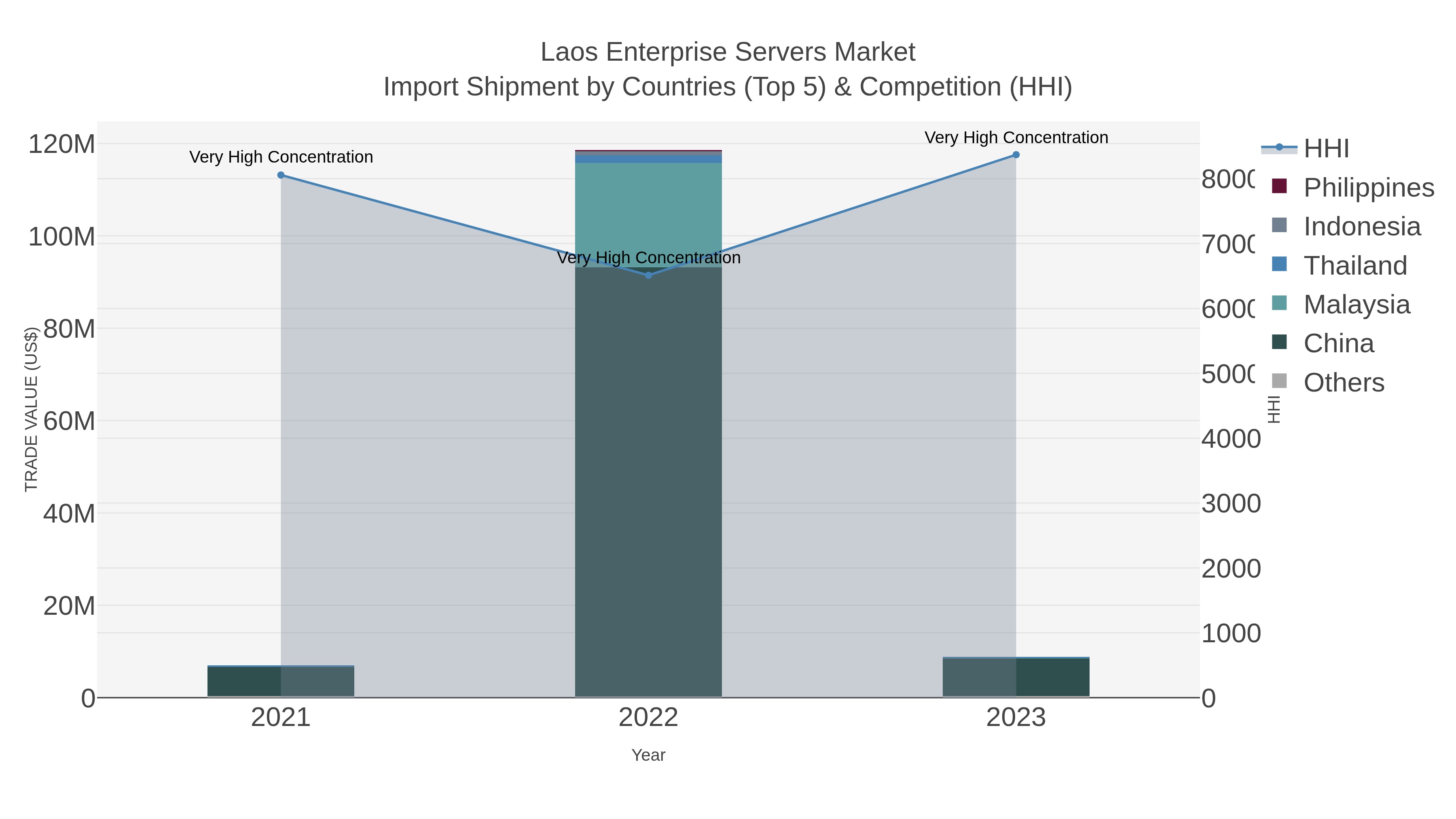Viewport: 1456px width, 819px height.
Task: Toggle Indonesia series via legend label
Action: click(x=1362, y=226)
